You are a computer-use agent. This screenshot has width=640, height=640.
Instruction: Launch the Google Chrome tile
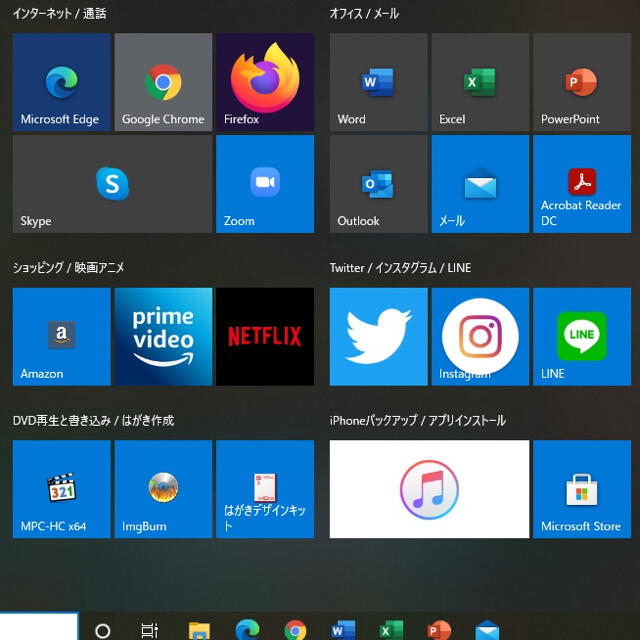pos(163,82)
